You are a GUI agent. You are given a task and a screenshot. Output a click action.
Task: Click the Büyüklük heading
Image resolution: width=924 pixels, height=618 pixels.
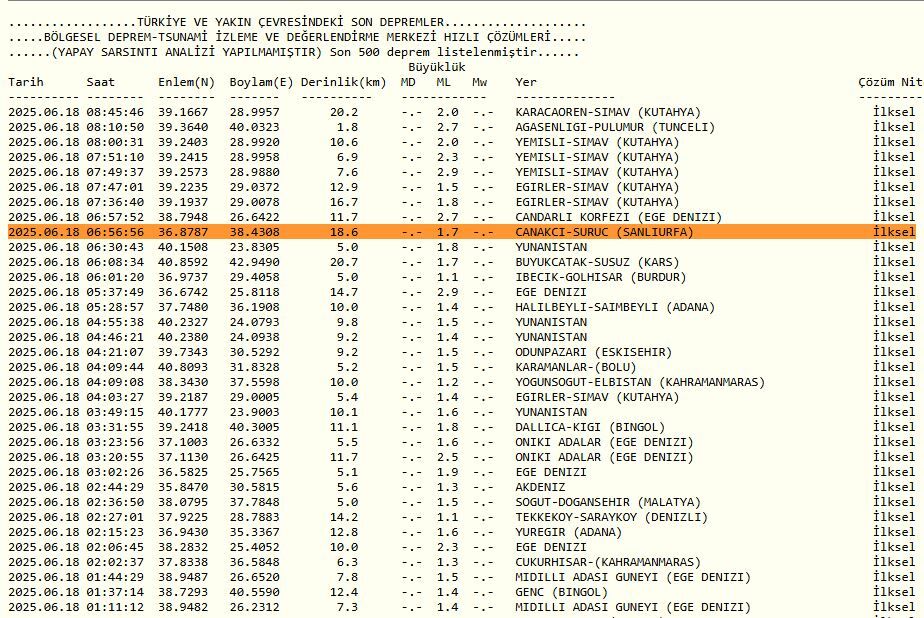pyautogui.click(x=437, y=67)
